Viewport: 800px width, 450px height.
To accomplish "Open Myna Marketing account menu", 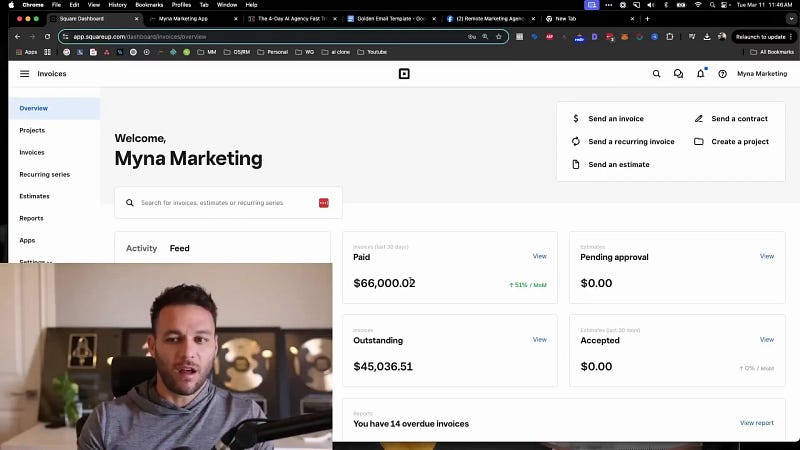I will 762,74.
